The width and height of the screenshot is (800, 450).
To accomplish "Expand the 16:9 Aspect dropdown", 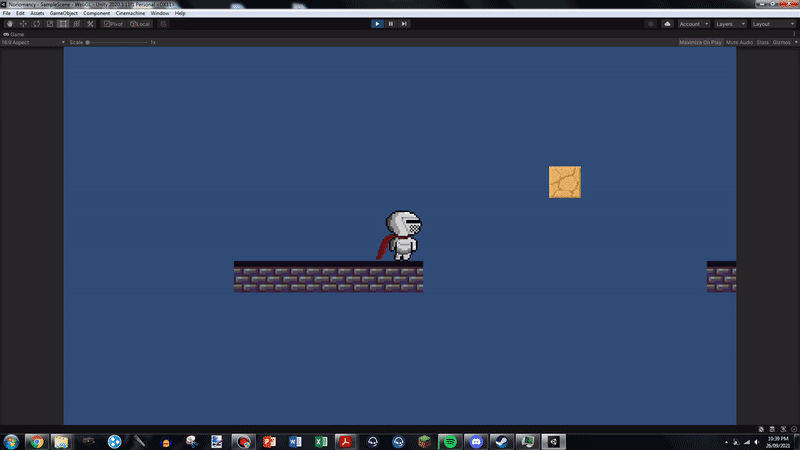I will 33,42.
